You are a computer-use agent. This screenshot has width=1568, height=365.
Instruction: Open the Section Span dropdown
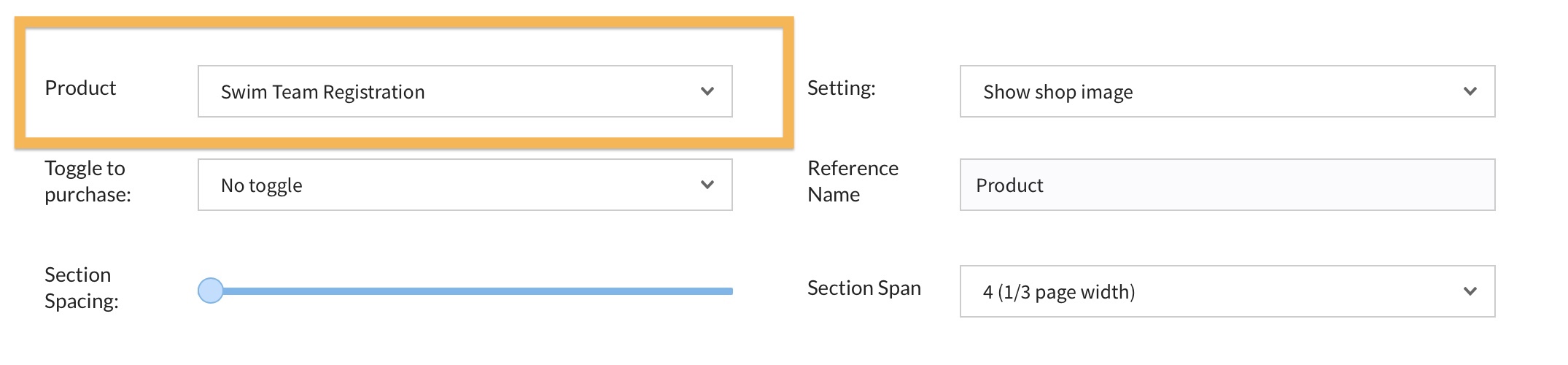(x=1227, y=291)
